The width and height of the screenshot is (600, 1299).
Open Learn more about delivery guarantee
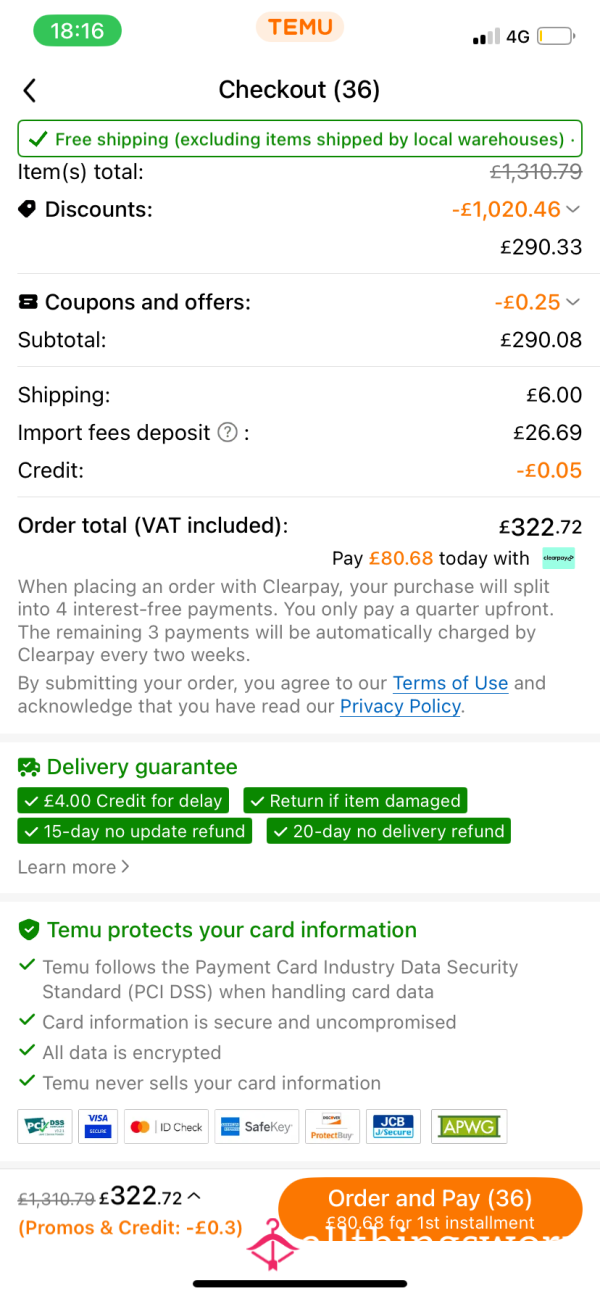pos(74,867)
